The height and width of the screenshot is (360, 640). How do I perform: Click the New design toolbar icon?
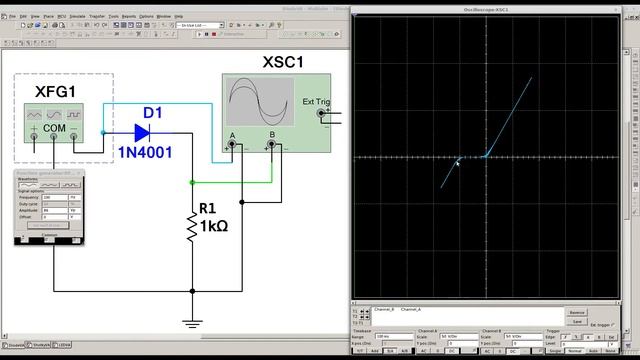point(23,25)
